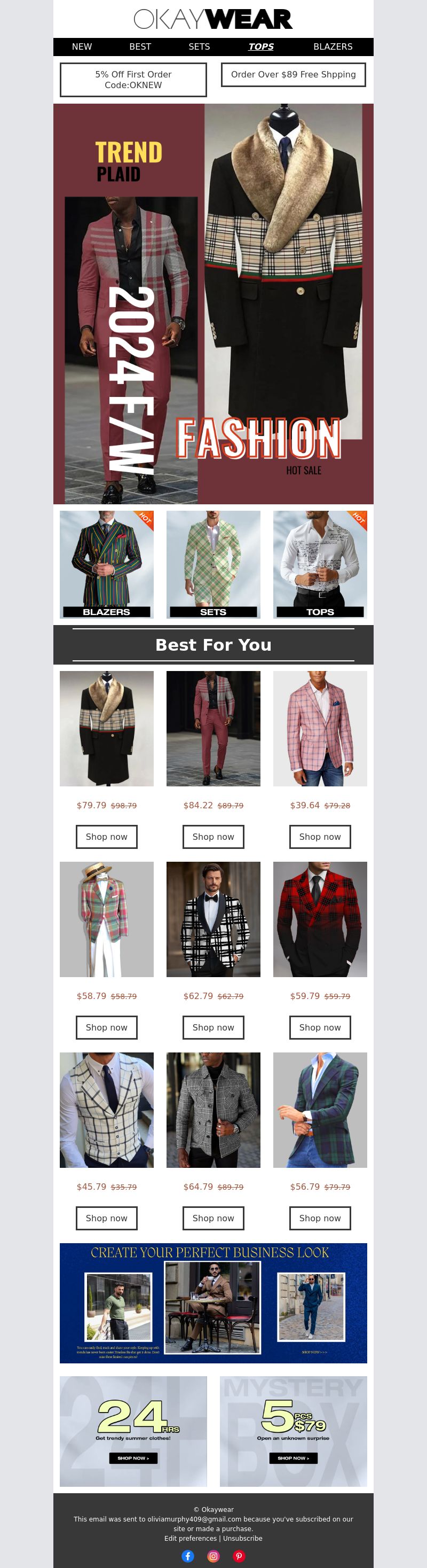Open the NEW navigation item
Screen dimensions: 427x1568
click(82, 47)
